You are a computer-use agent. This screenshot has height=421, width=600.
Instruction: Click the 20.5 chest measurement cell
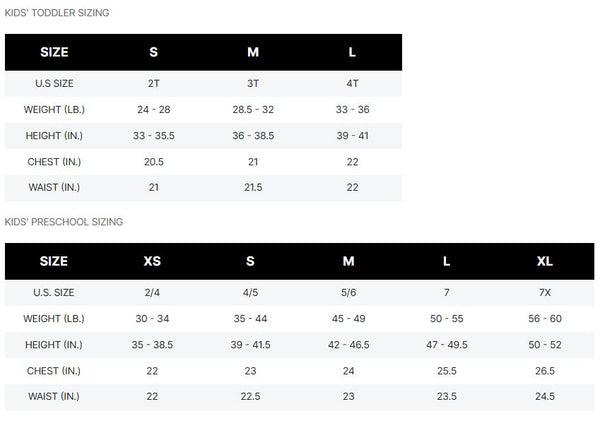click(153, 162)
